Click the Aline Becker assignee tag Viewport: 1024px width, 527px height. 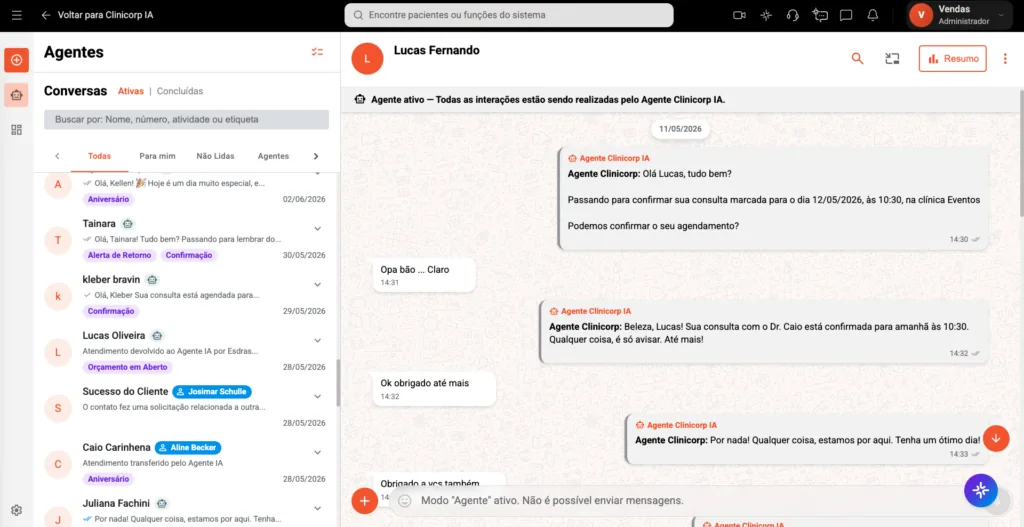click(x=188, y=448)
